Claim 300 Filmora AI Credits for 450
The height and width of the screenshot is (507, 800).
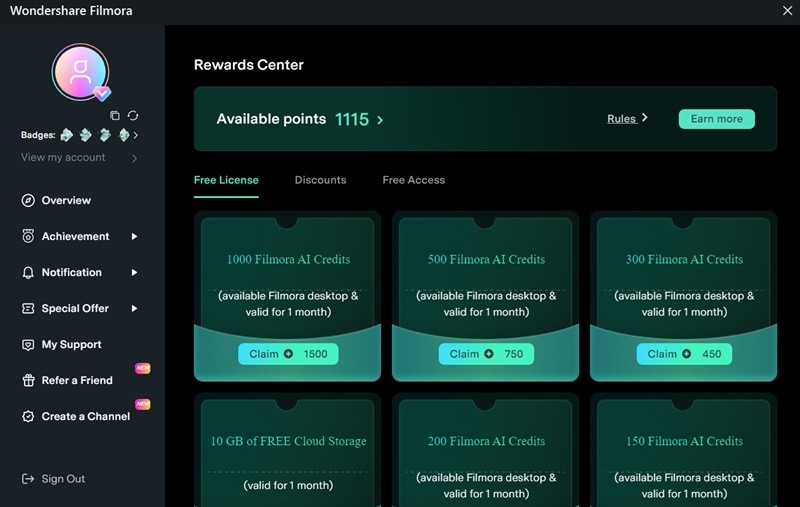click(x=684, y=354)
